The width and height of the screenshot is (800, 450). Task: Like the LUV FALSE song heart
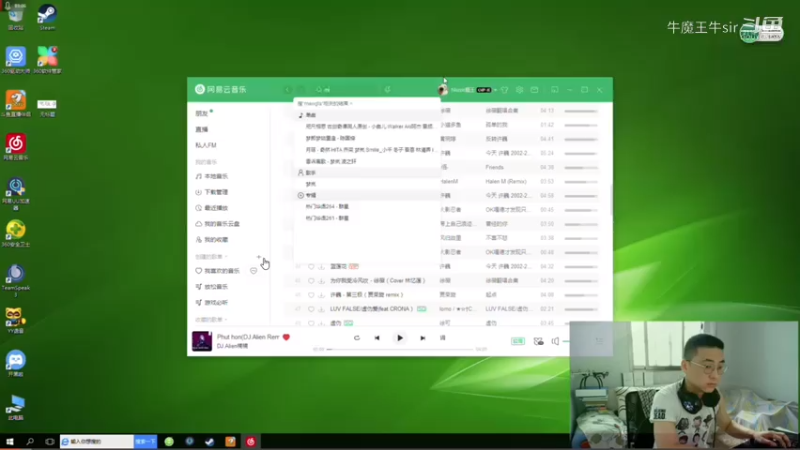tap(311, 309)
